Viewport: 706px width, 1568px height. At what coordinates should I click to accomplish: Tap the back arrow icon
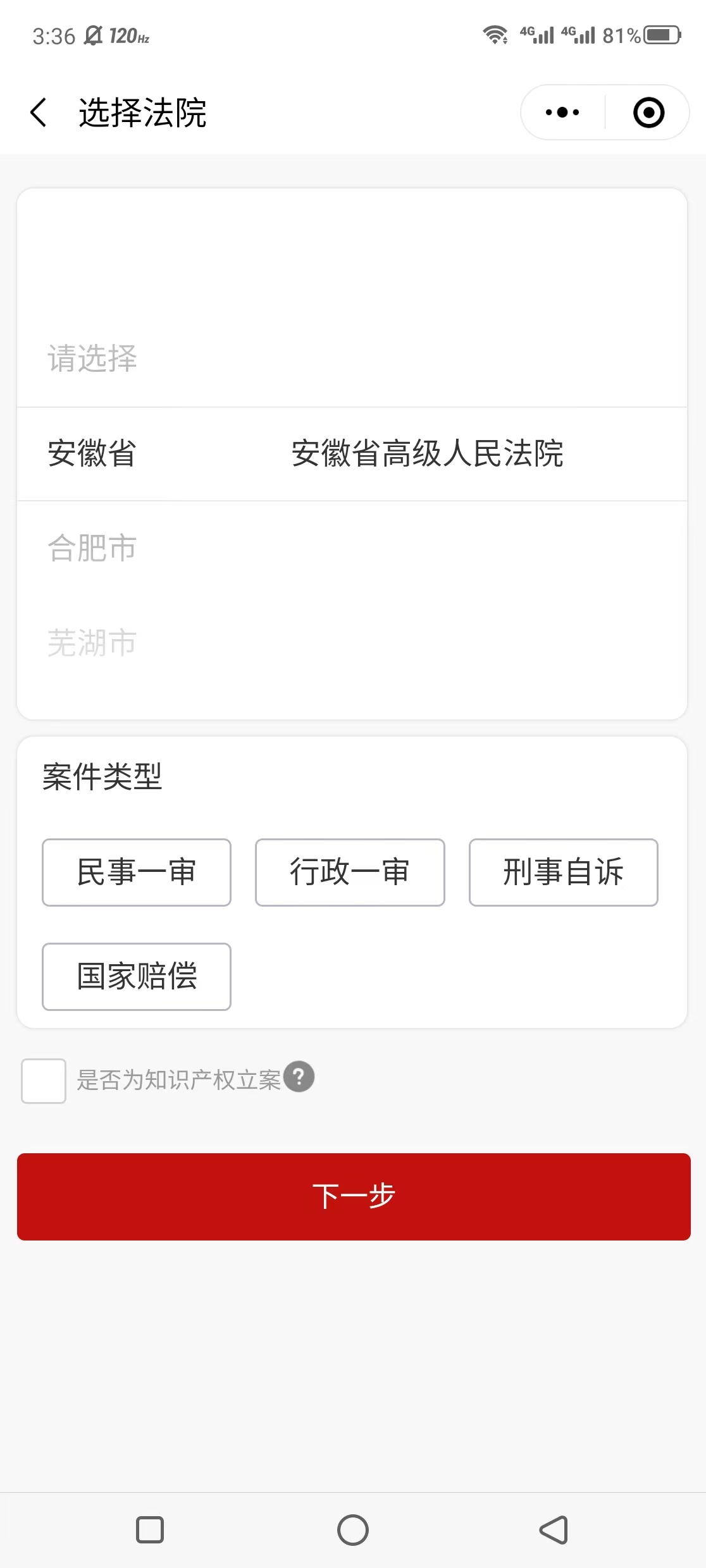pos(39,113)
